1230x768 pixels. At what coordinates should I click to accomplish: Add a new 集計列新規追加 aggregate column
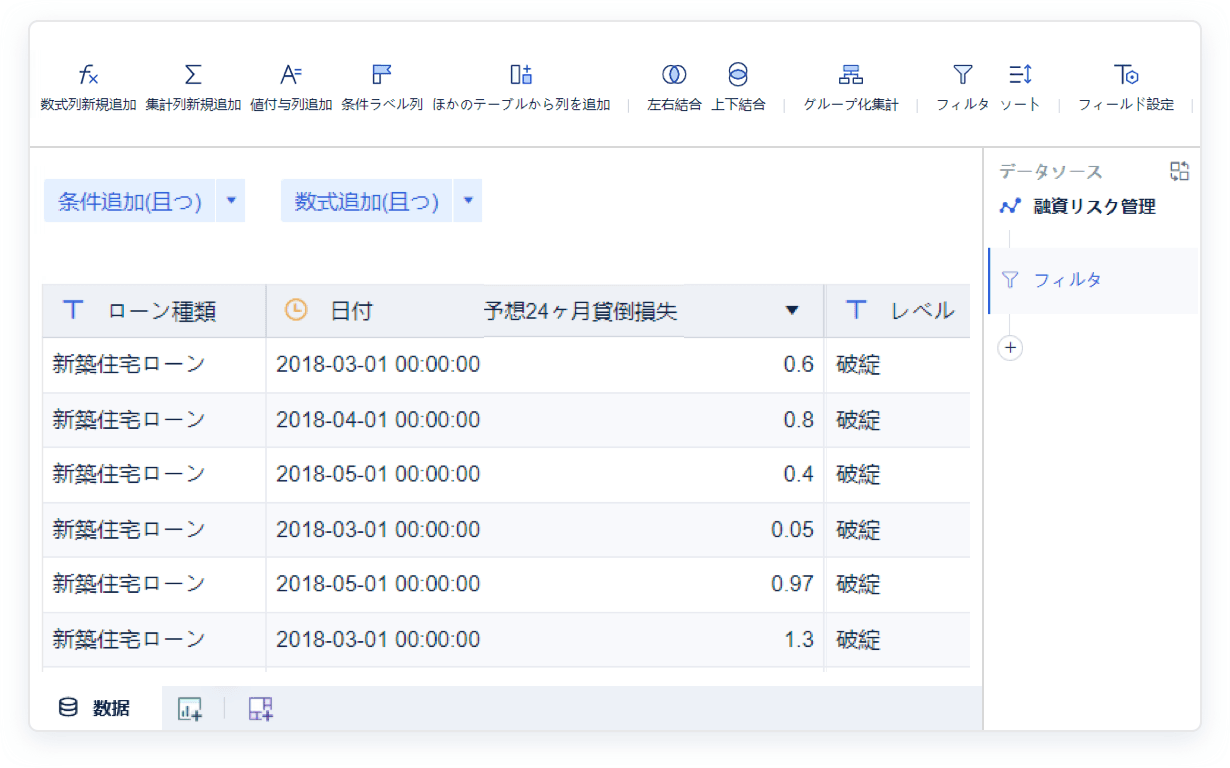point(193,75)
